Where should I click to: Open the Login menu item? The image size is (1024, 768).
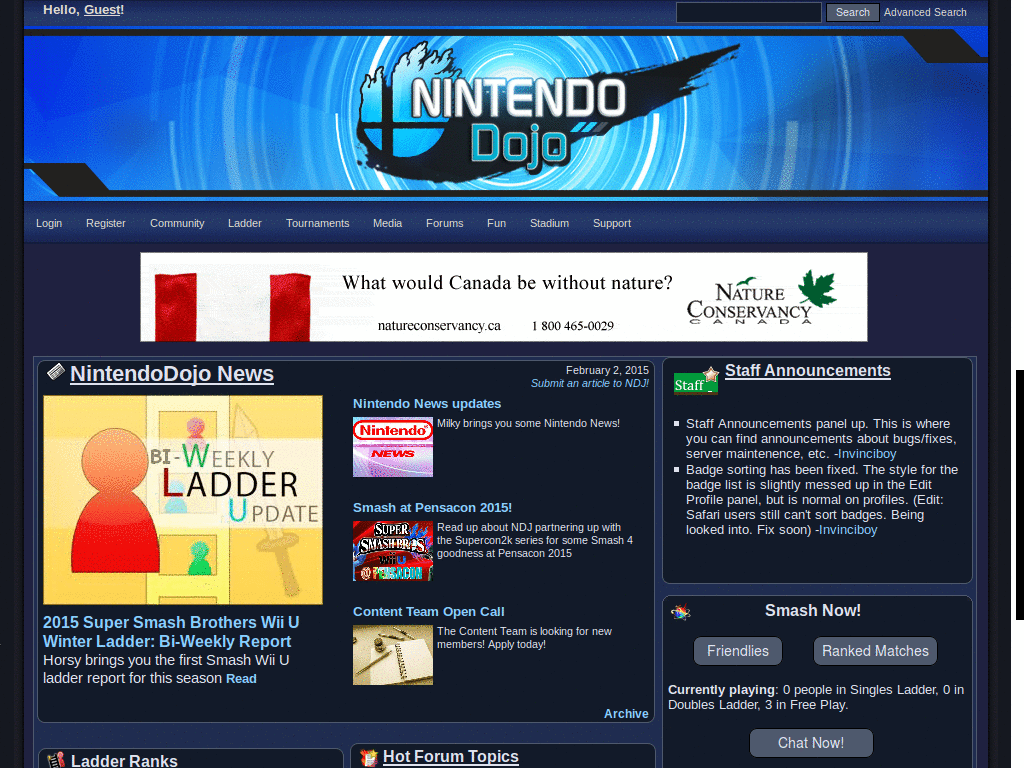[49, 223]
